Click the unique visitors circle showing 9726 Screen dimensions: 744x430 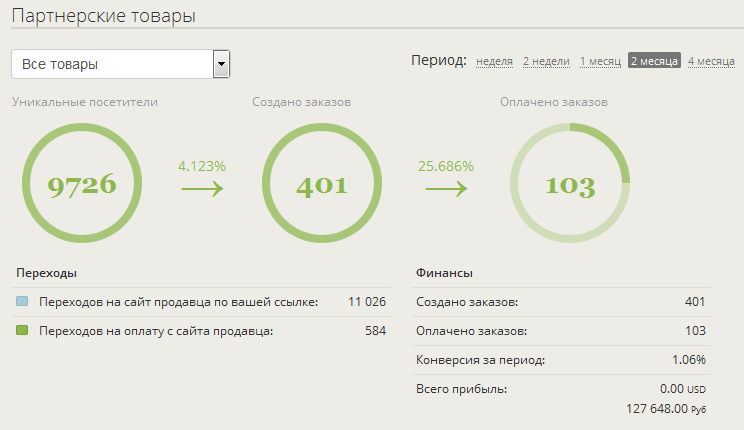tap(82, 184)
